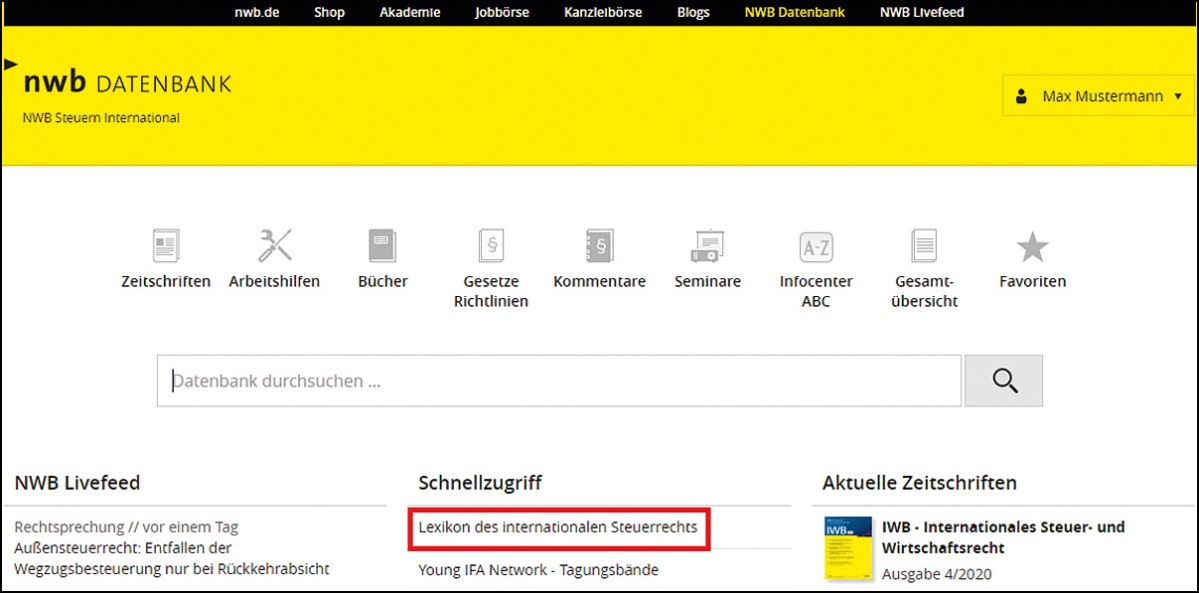Open the Gesamtübersicht document icon
1199x593 pixels.
pos(925,246)
